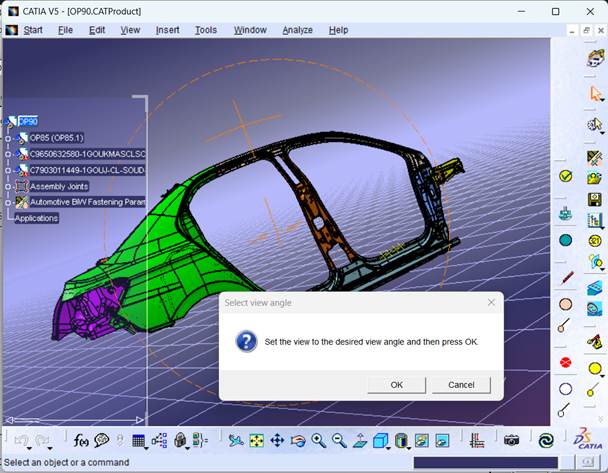Click the tree structure icon in bottom toolbar
The width and height of the screenshot is (608, 473).
point(159,441)
